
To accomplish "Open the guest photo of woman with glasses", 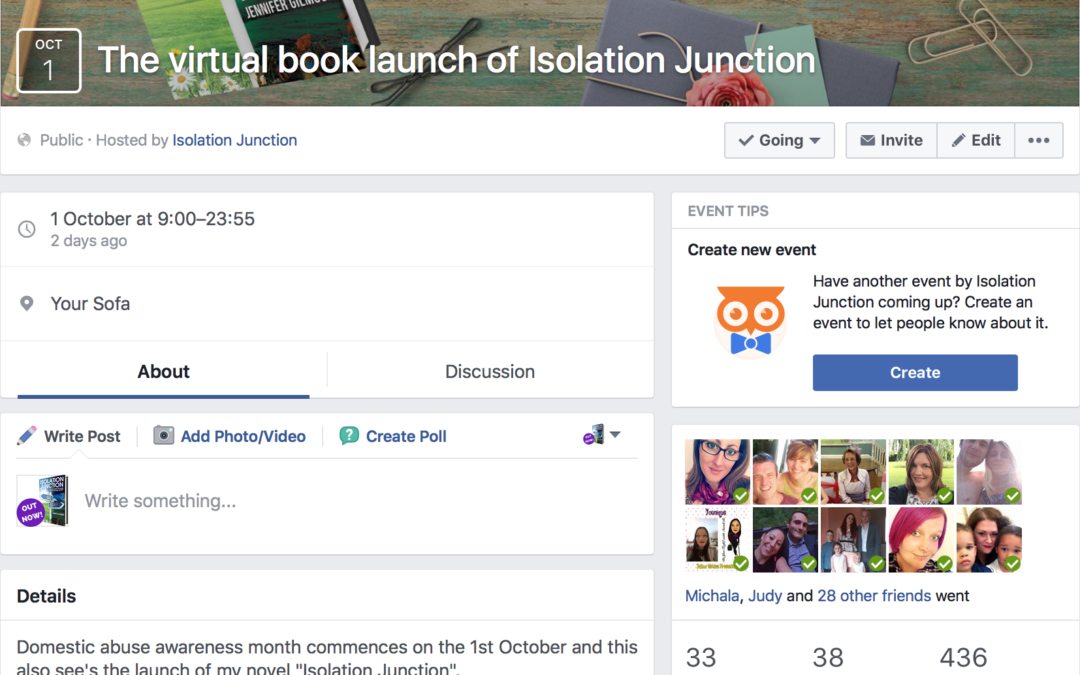I will click(717, 472).
